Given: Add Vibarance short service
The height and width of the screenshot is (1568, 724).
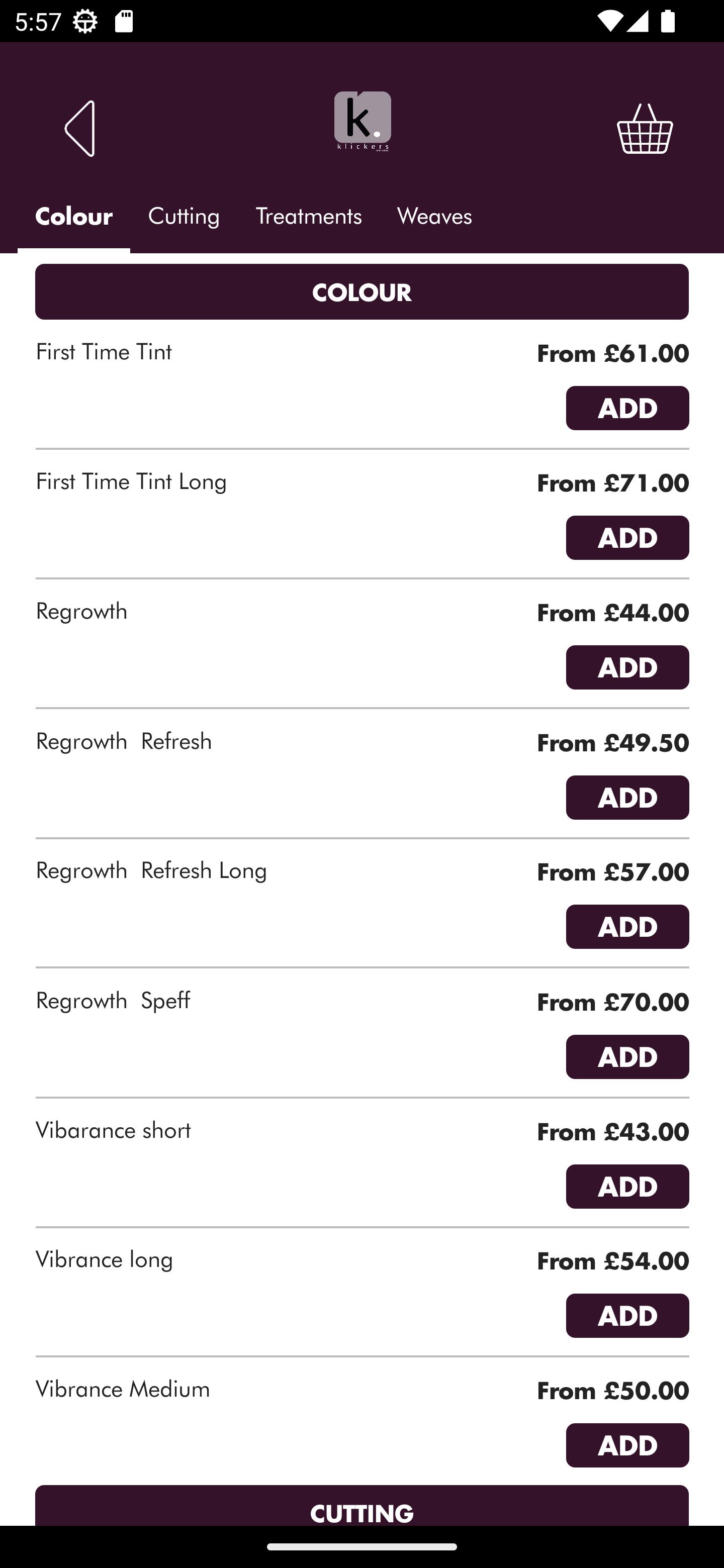Looking at the screenshot, I should point(627,1187).
